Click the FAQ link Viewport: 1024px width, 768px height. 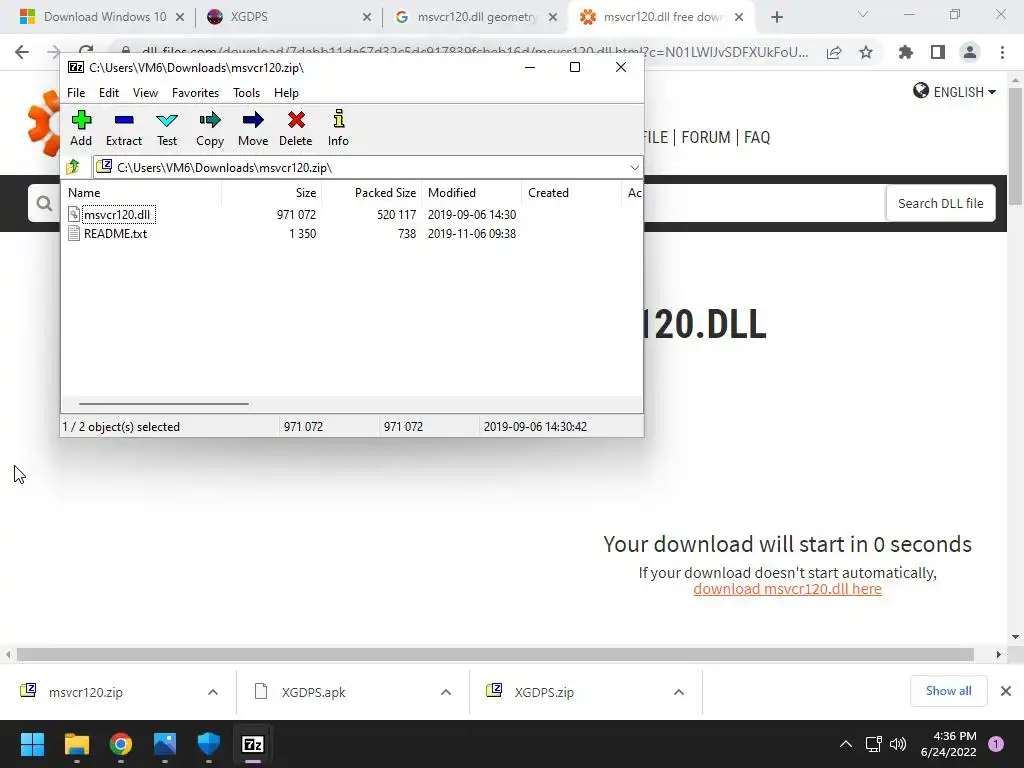click(x=757, y=137)
